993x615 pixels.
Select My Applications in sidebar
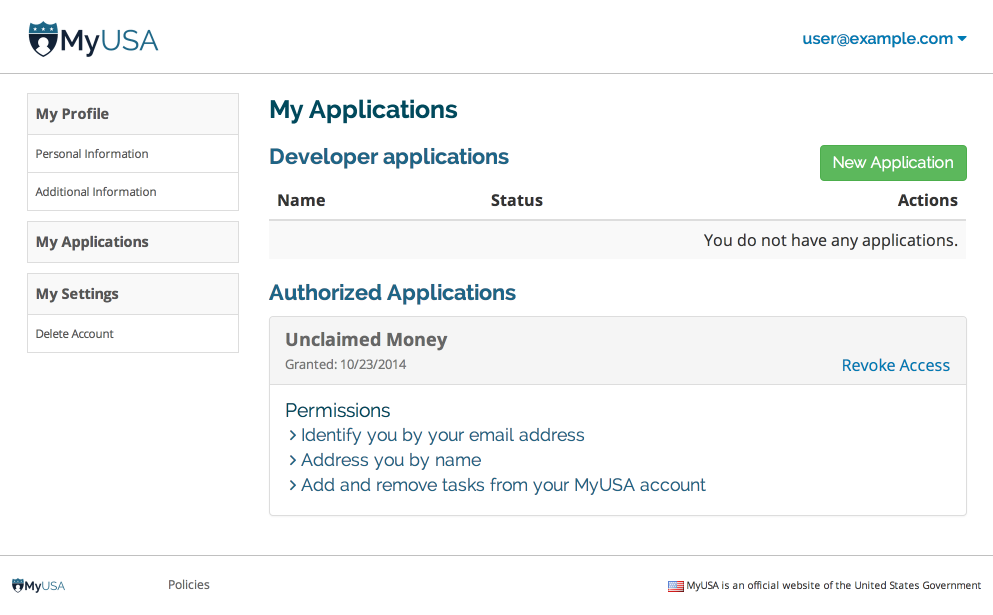(x=92, y=242)
